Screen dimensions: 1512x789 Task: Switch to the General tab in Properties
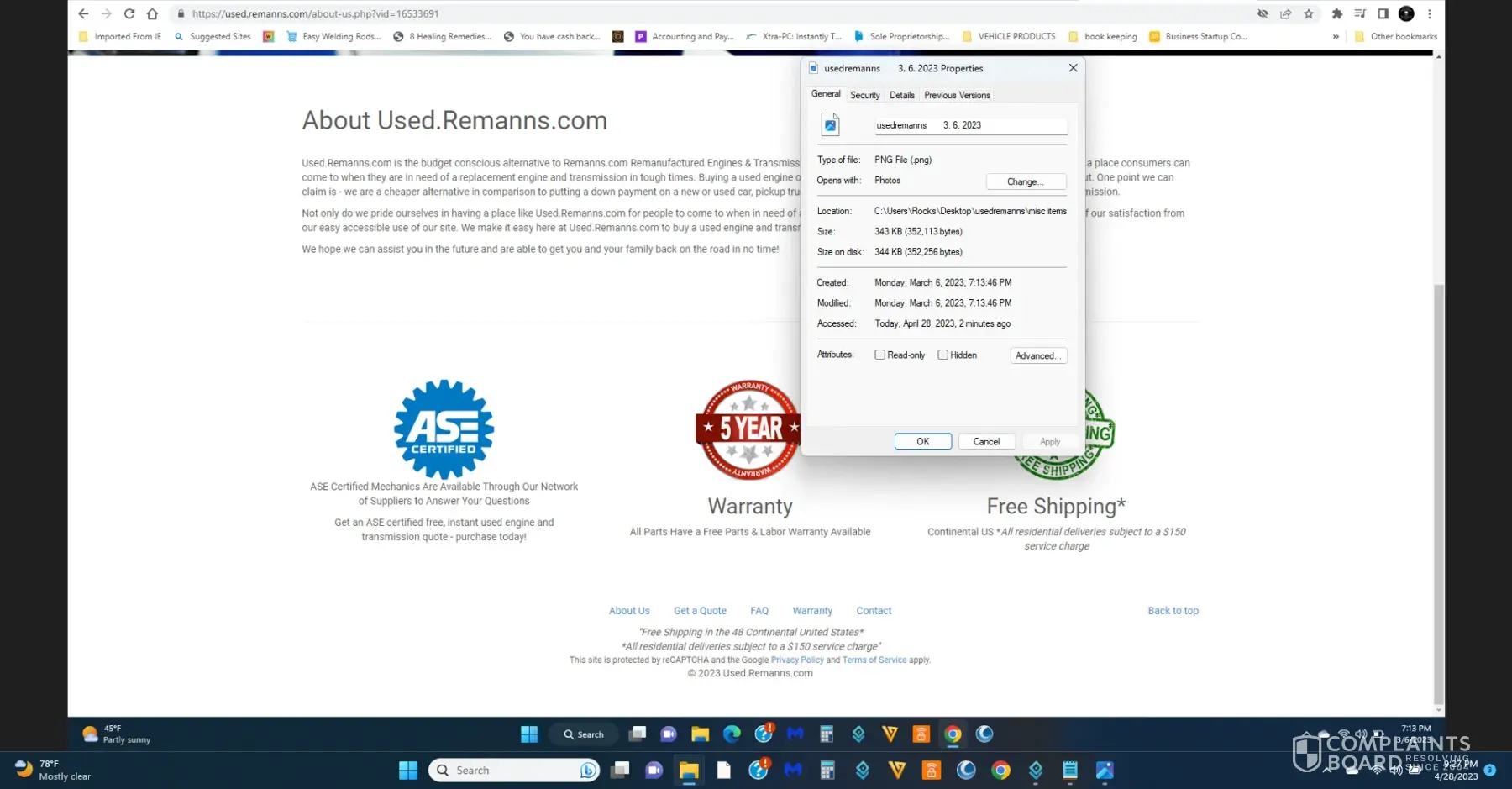coord(826,94)
